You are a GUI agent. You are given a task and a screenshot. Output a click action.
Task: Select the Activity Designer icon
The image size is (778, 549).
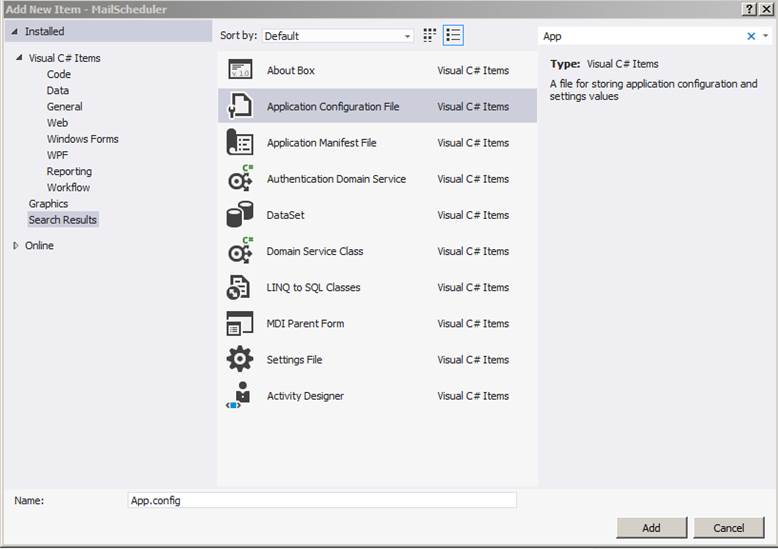[238, 396]
